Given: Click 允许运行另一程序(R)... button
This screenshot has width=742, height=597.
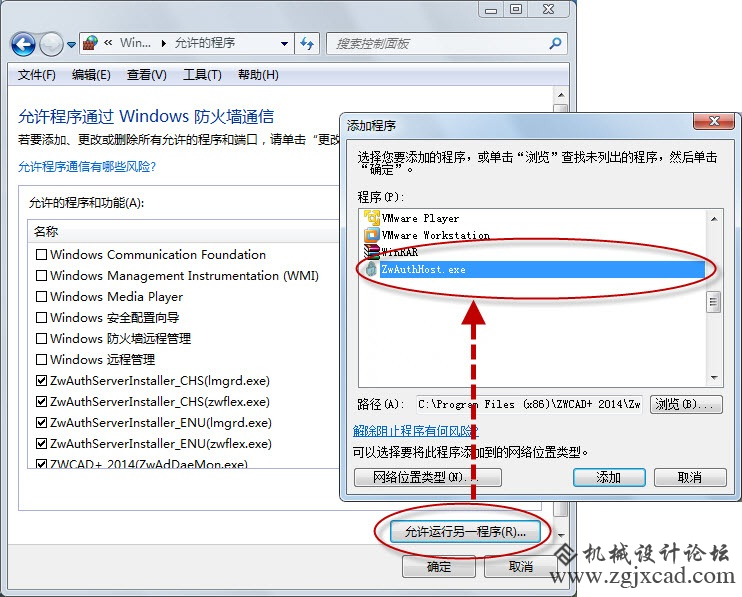Looking at the screenshot, I should (x=465, y=532).
